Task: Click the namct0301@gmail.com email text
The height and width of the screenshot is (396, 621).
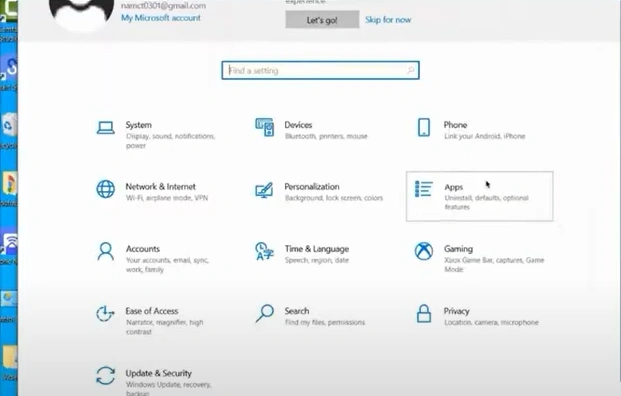Action: pyautogui.click(x=163, y=6)
